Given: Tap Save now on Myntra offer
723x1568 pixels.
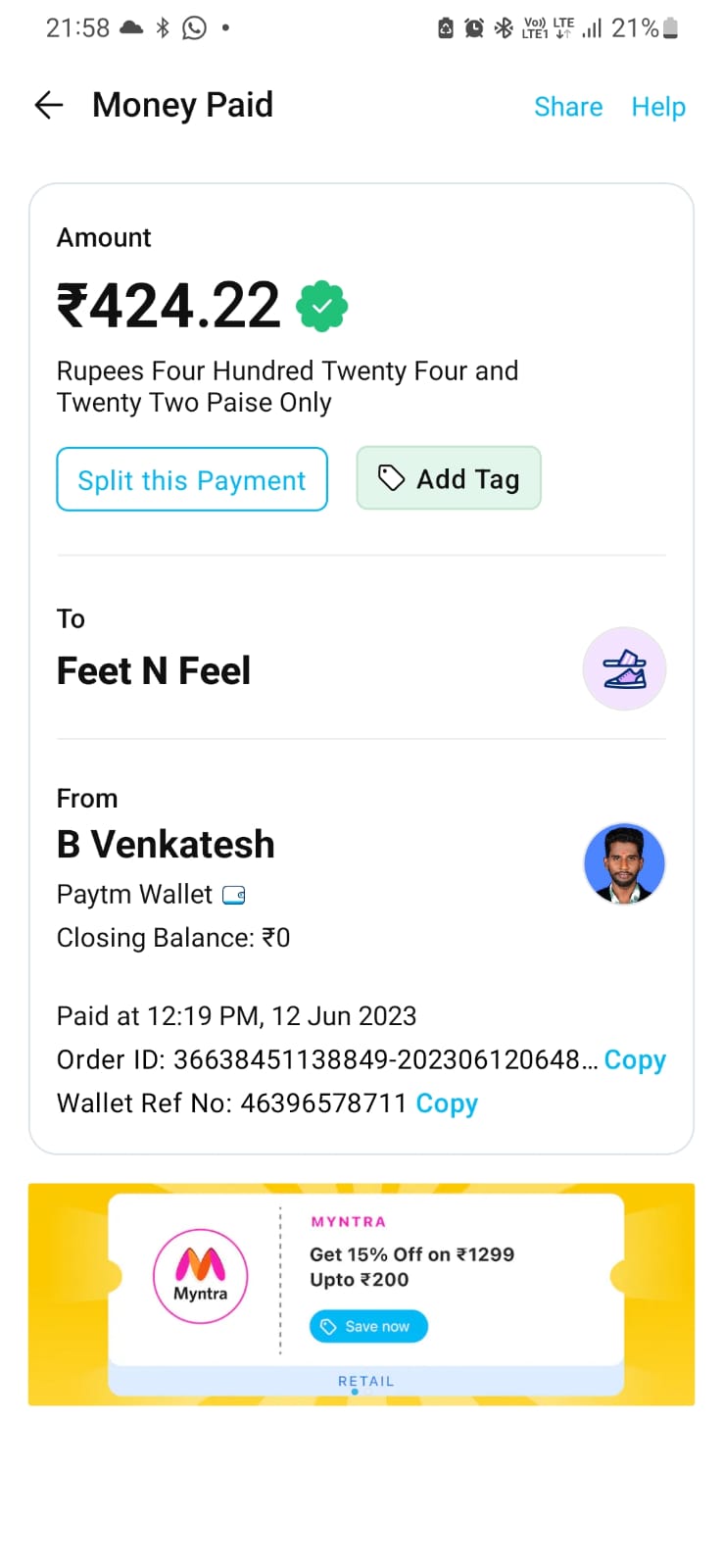Looking at the screenshot, I should click(368, 1326).
